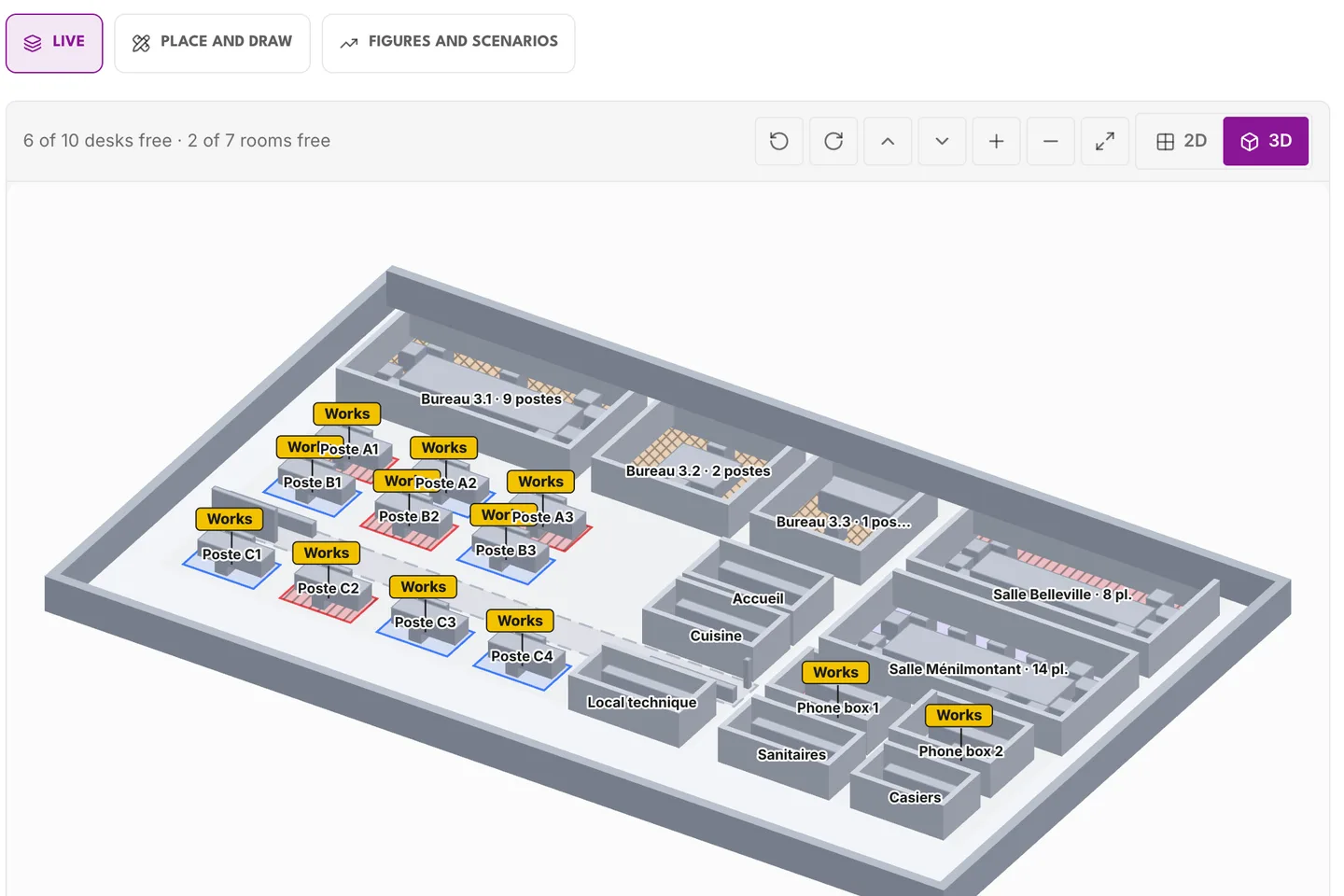
Task: Click the Accueil area label
Action: click(x=758, y=598)
